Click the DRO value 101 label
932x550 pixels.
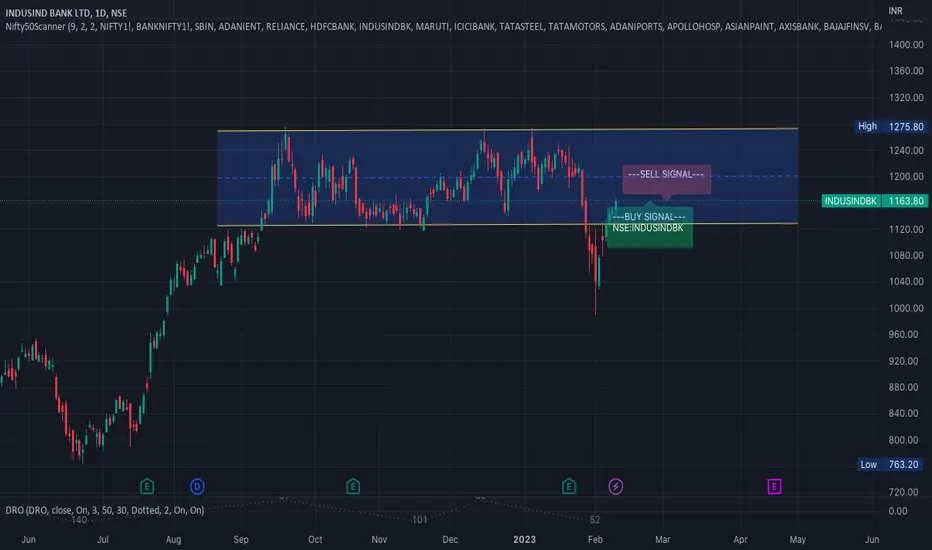420,520
